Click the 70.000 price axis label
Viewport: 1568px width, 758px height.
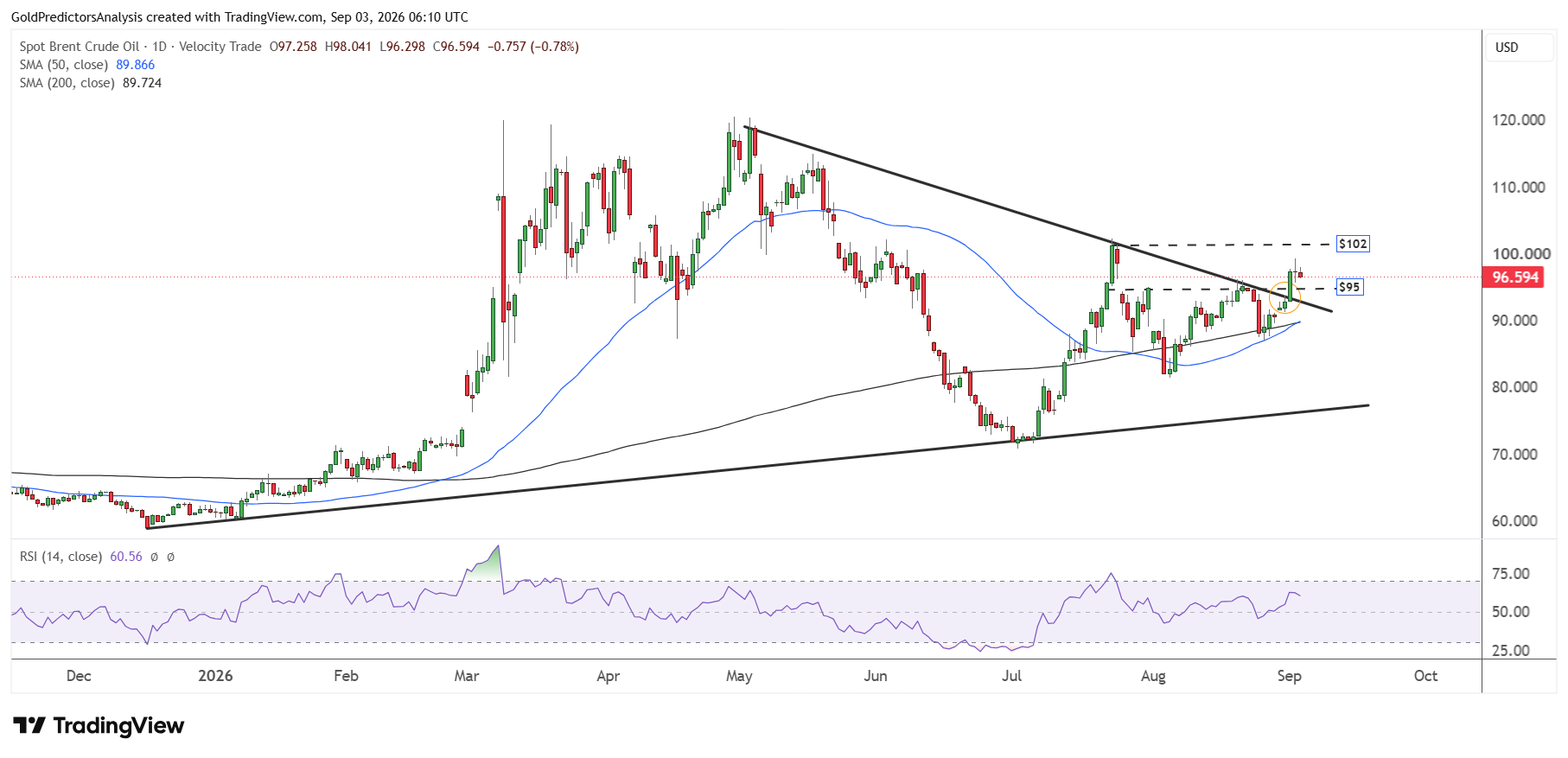tap(1514, 454)
